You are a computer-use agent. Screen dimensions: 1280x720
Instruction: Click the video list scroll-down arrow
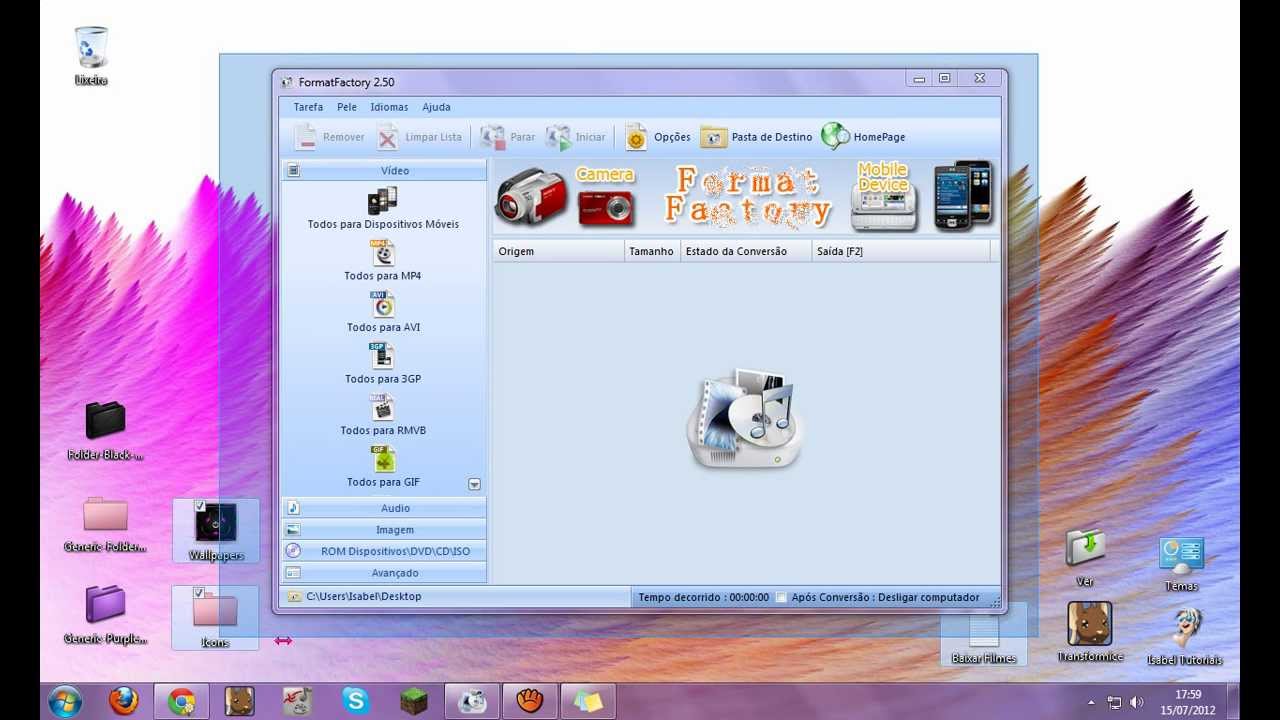pyautogui.click(x=475, y=484)
